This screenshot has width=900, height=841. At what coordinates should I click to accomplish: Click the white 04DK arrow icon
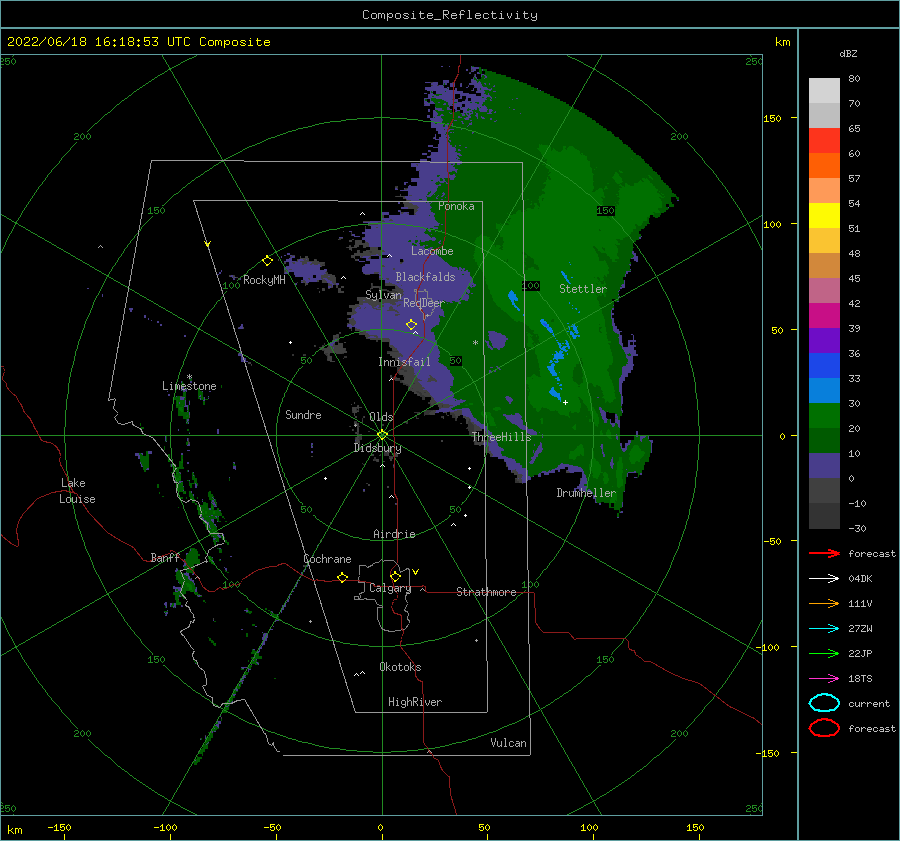click(824, 578)
